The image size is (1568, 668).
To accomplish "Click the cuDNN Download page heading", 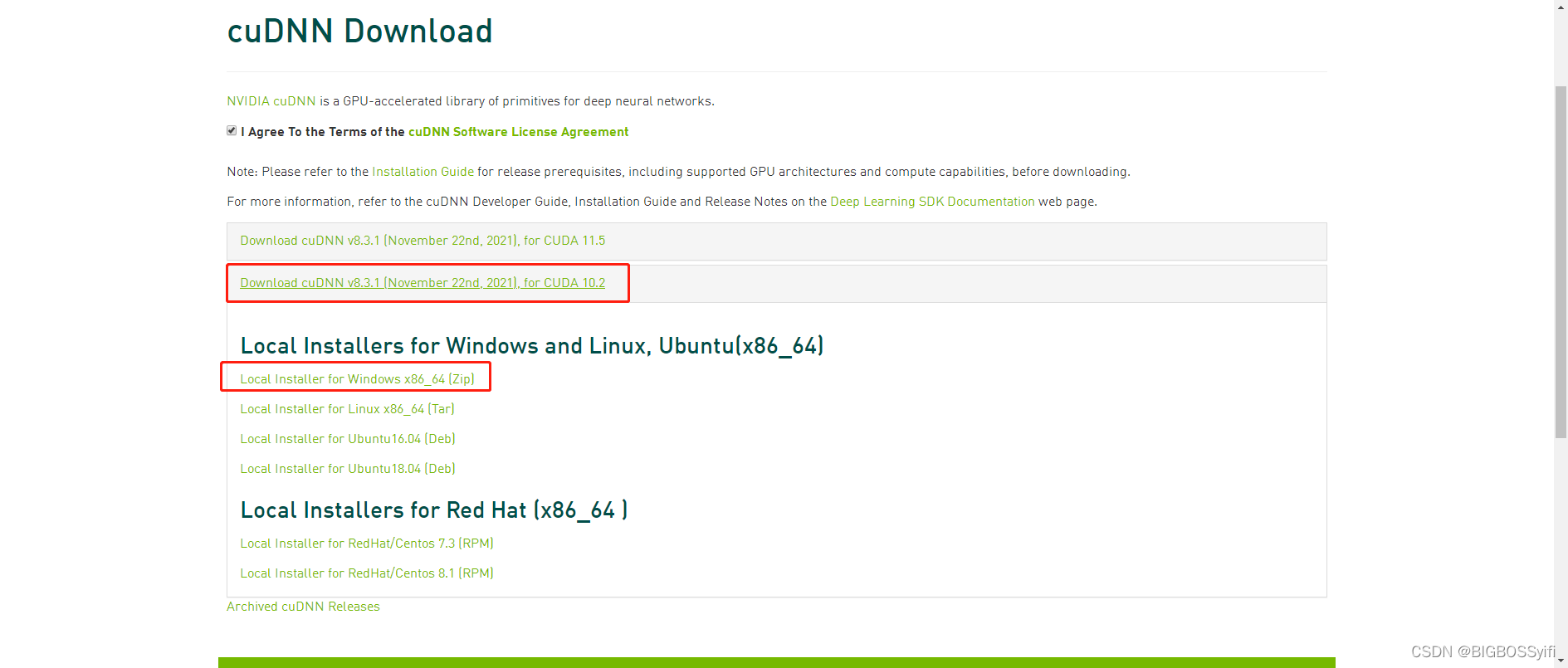I will coord(359,32).
